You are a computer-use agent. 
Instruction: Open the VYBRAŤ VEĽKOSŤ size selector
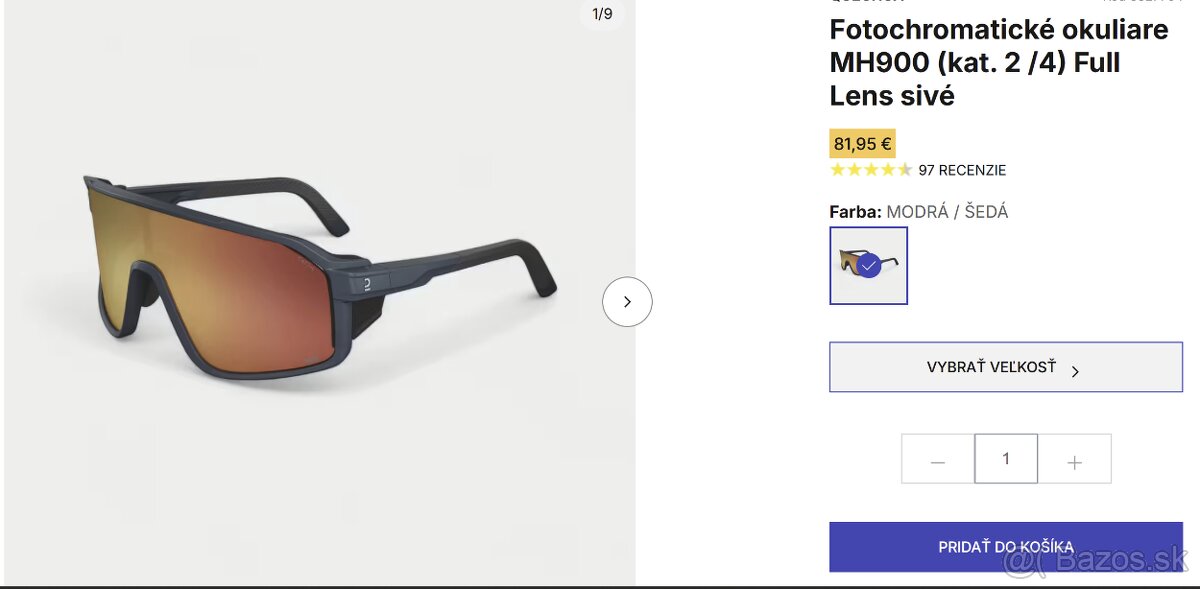1005,366
